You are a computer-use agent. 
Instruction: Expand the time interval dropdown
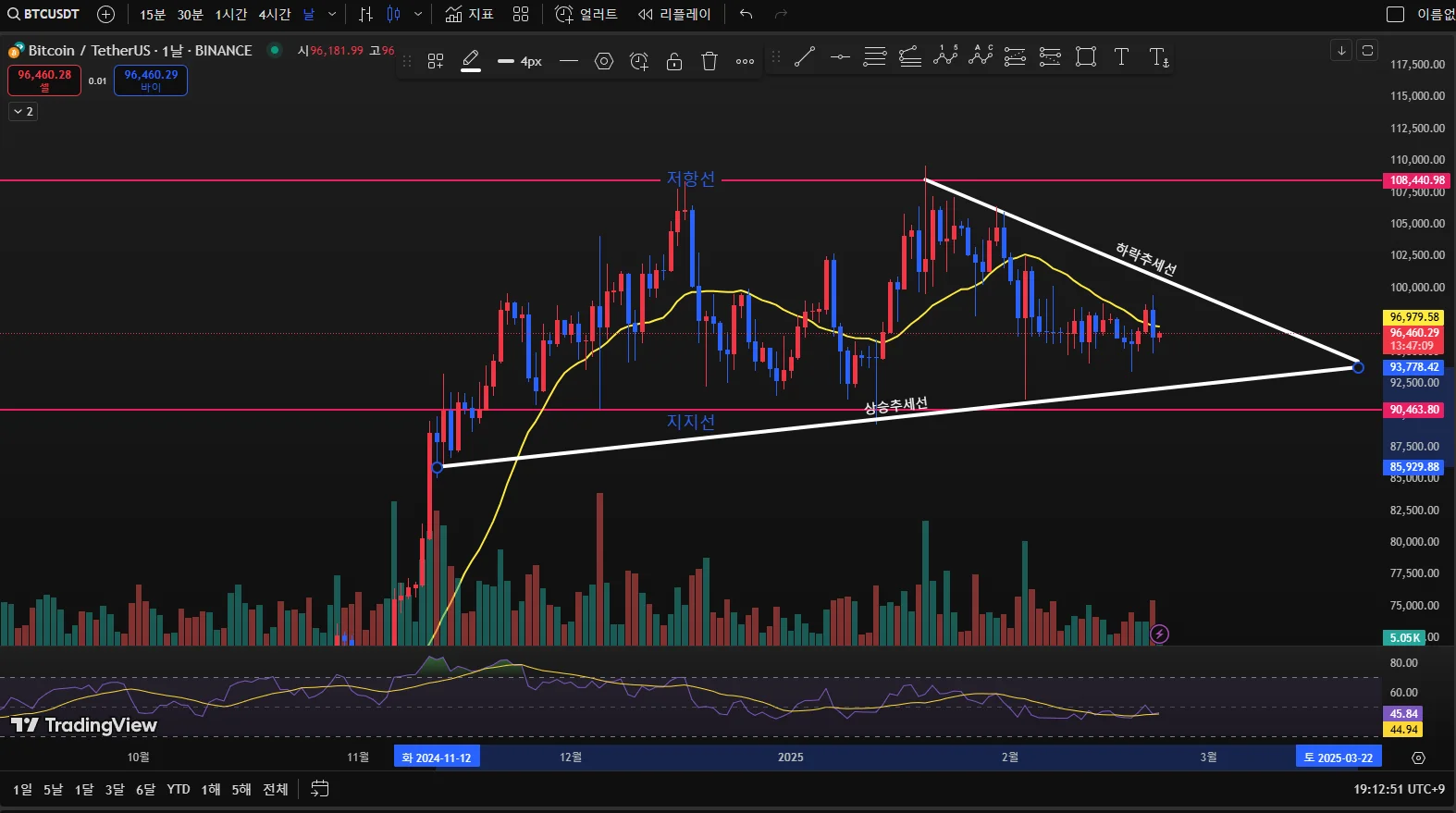pyautogui.click(x=332, y=14)
